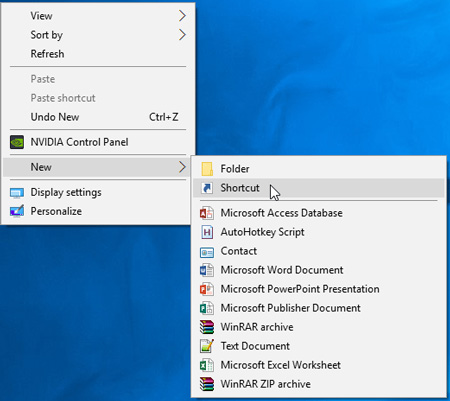
Task: Click the Microsoft Access Database icon
Action: coord(207,213)
